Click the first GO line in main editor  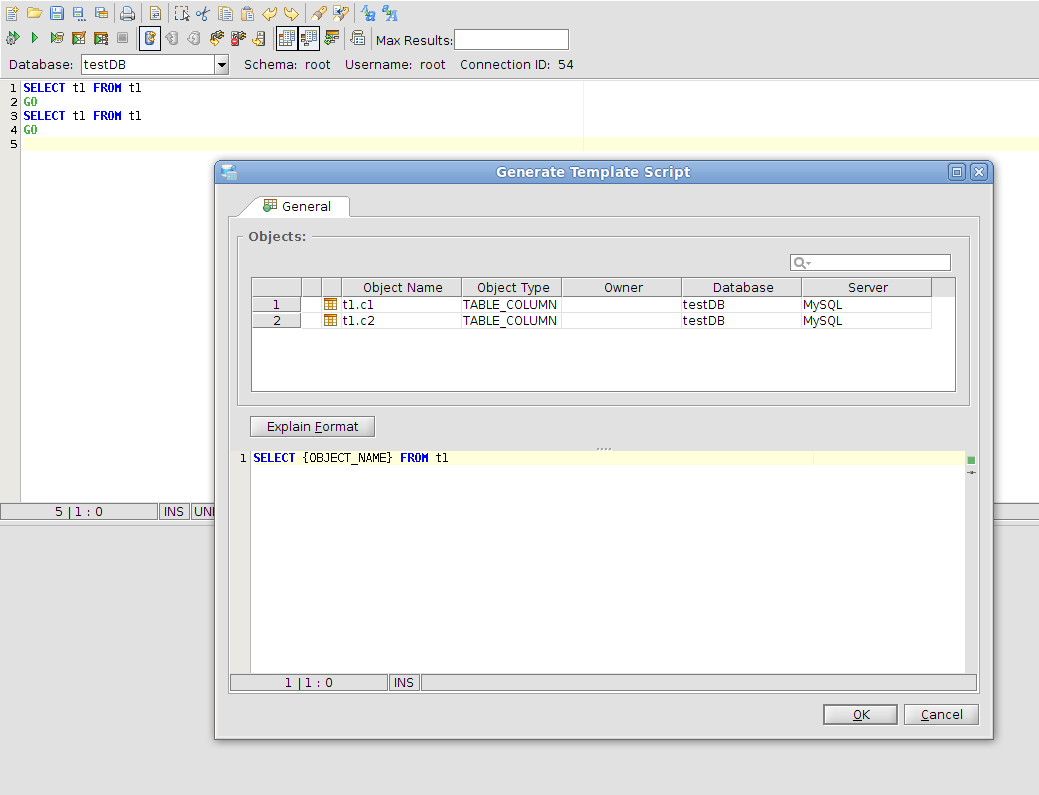coord(30,102)
